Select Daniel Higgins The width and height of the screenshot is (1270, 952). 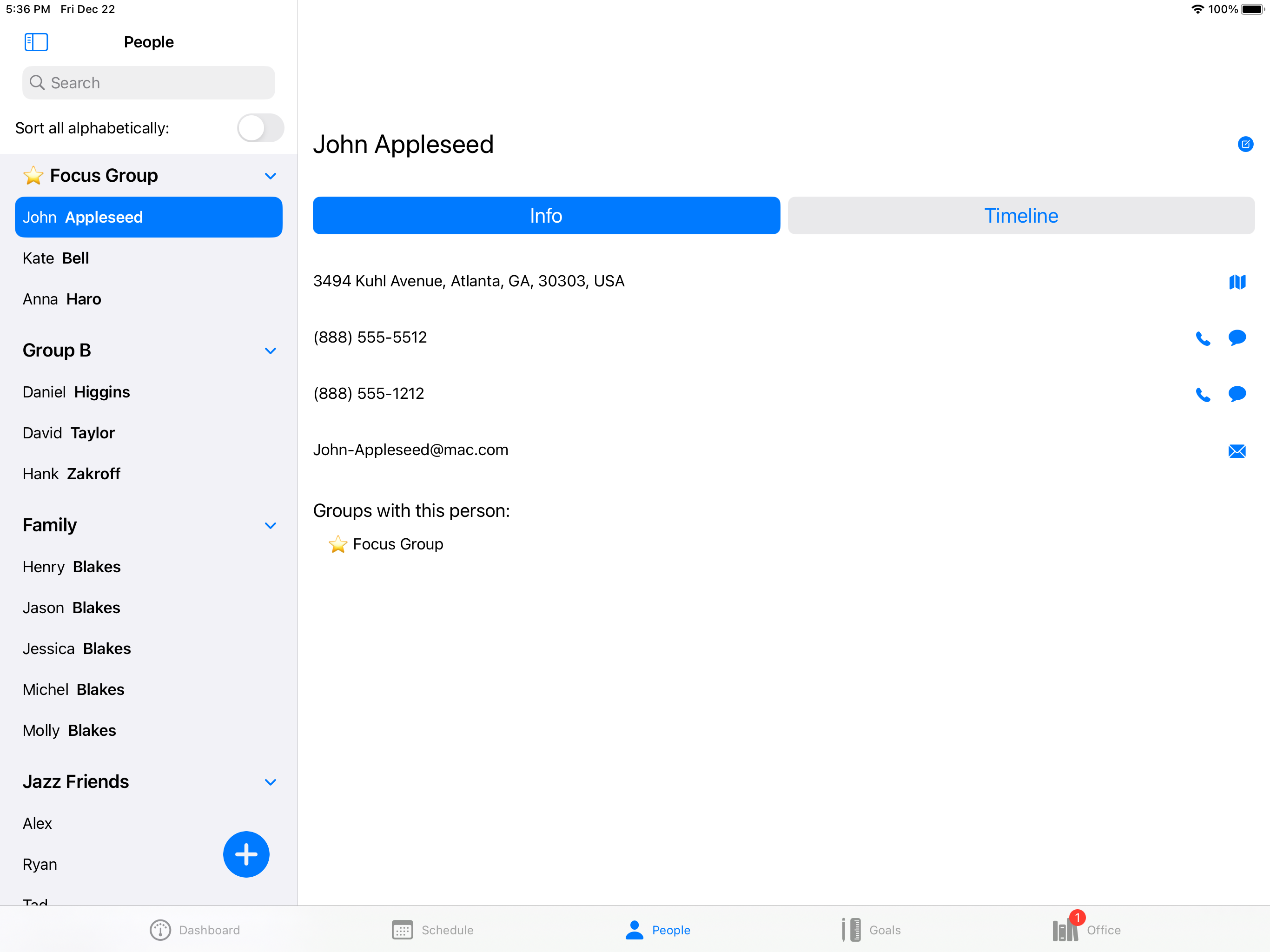[149, 391]
